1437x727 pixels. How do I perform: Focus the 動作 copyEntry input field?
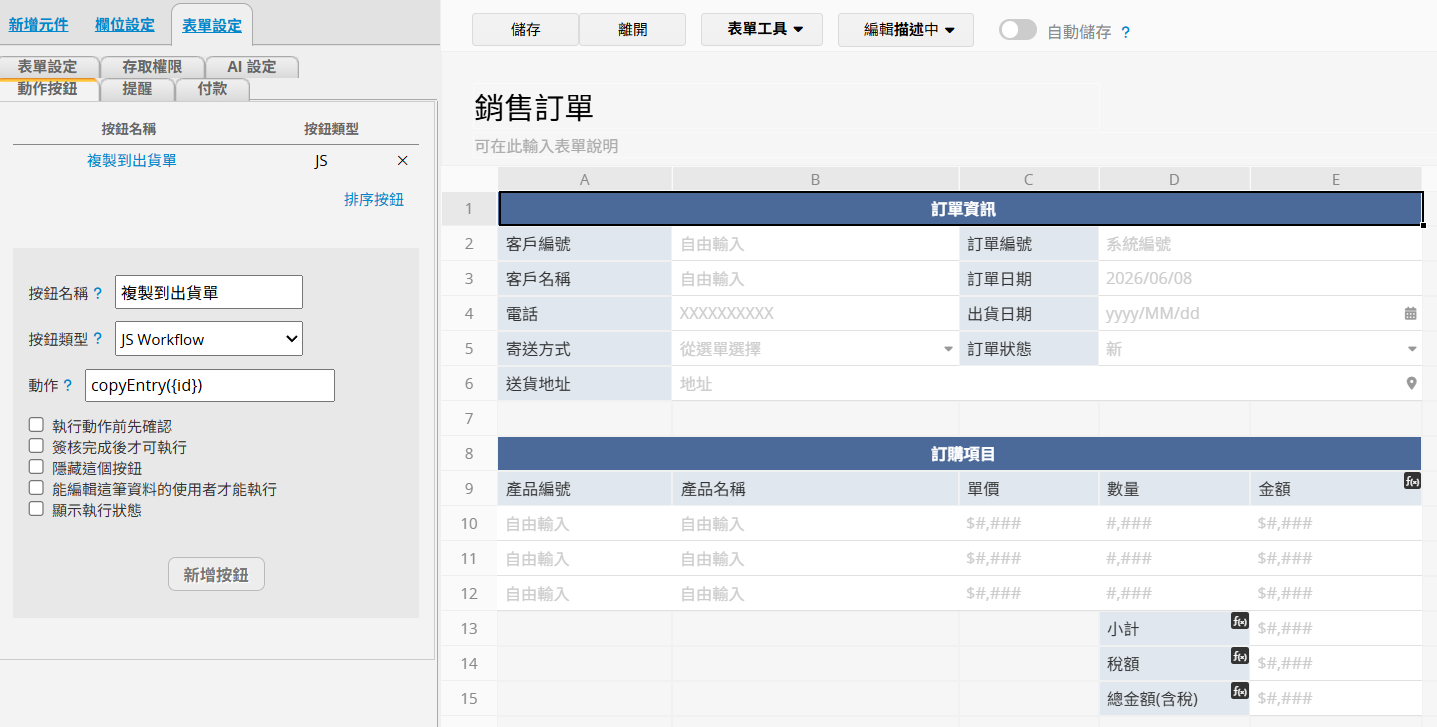tap(210, 385)
